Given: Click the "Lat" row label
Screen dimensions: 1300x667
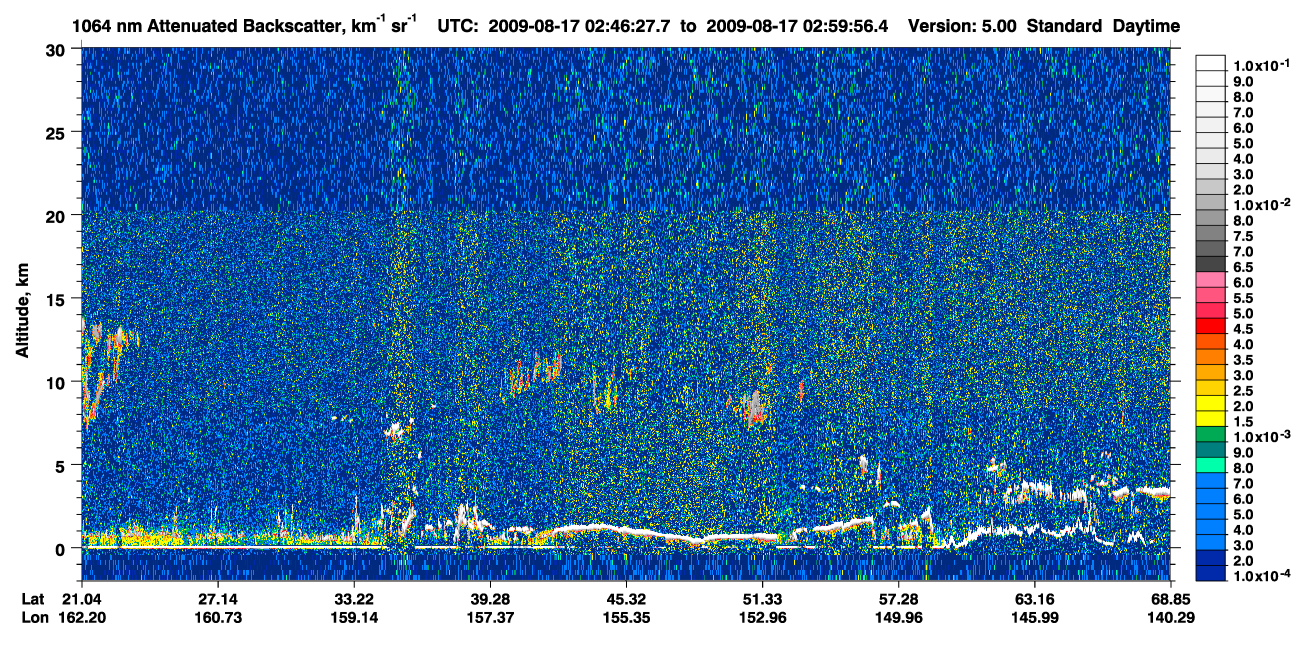Looking at the screenshot, I should (x=34, y=599).
